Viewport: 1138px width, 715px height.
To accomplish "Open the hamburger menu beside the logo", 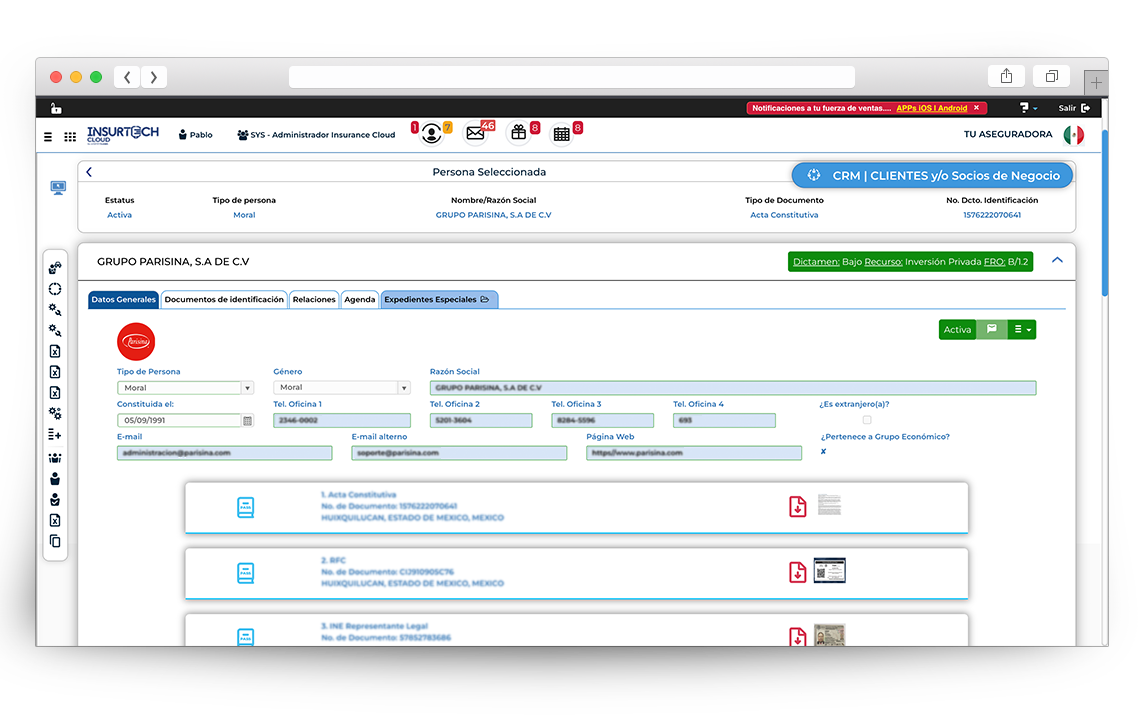I will click(48, 136).
